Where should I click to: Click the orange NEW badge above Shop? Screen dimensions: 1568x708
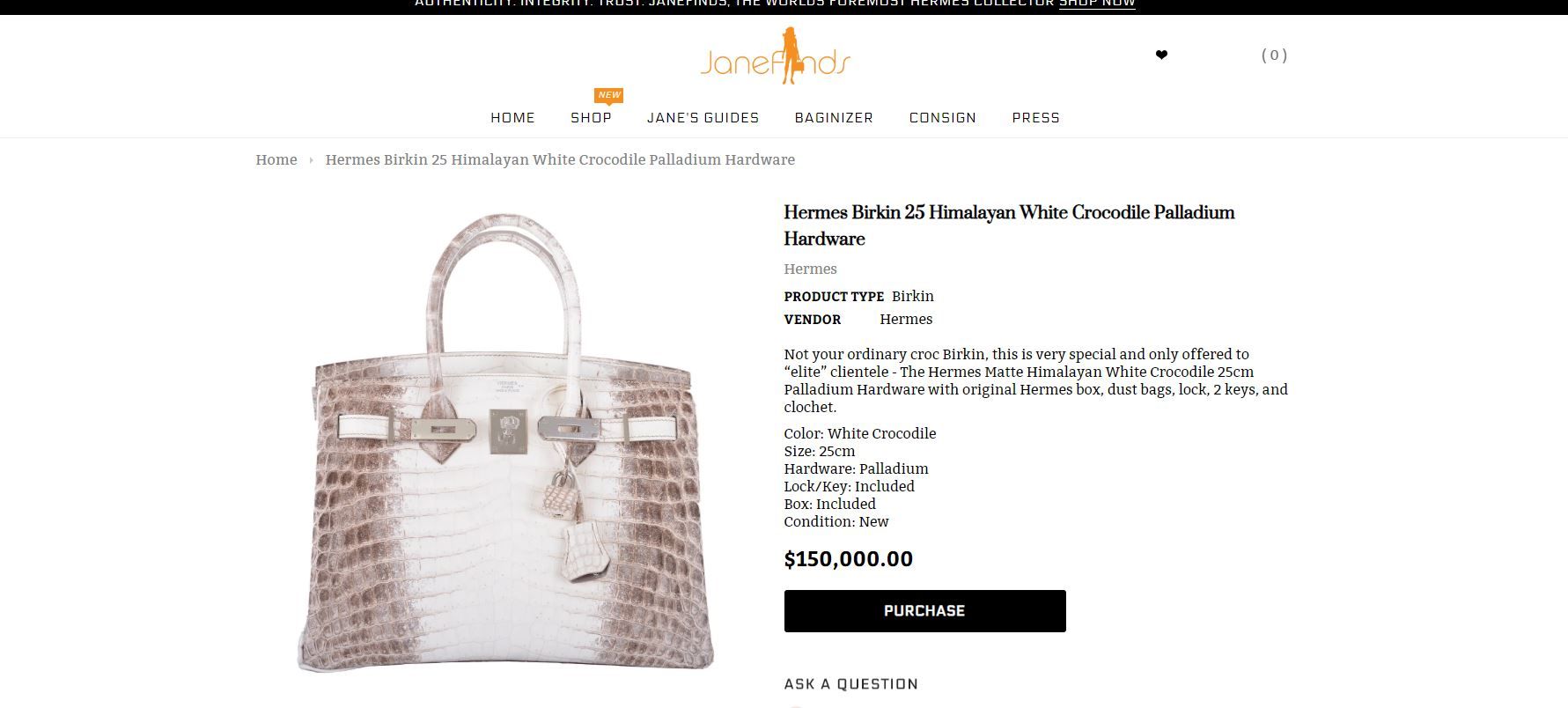609,95
